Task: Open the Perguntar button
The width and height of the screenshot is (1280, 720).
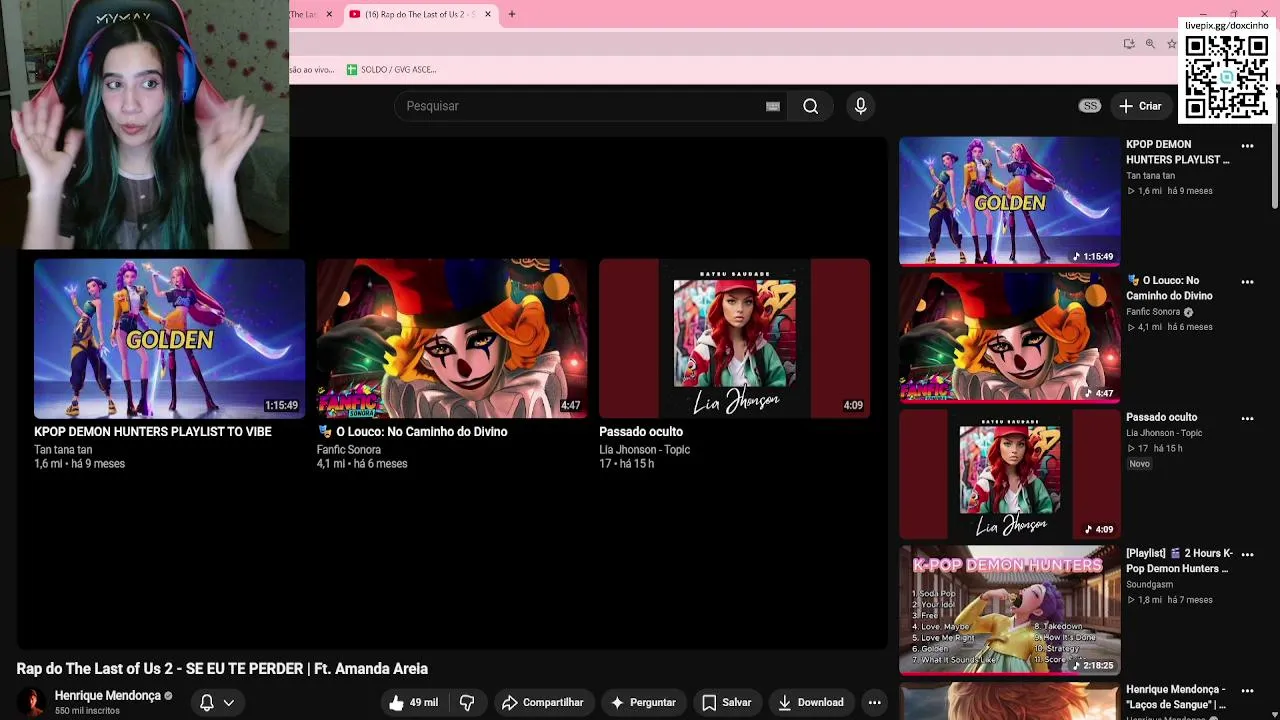Action: coord(644,703)
